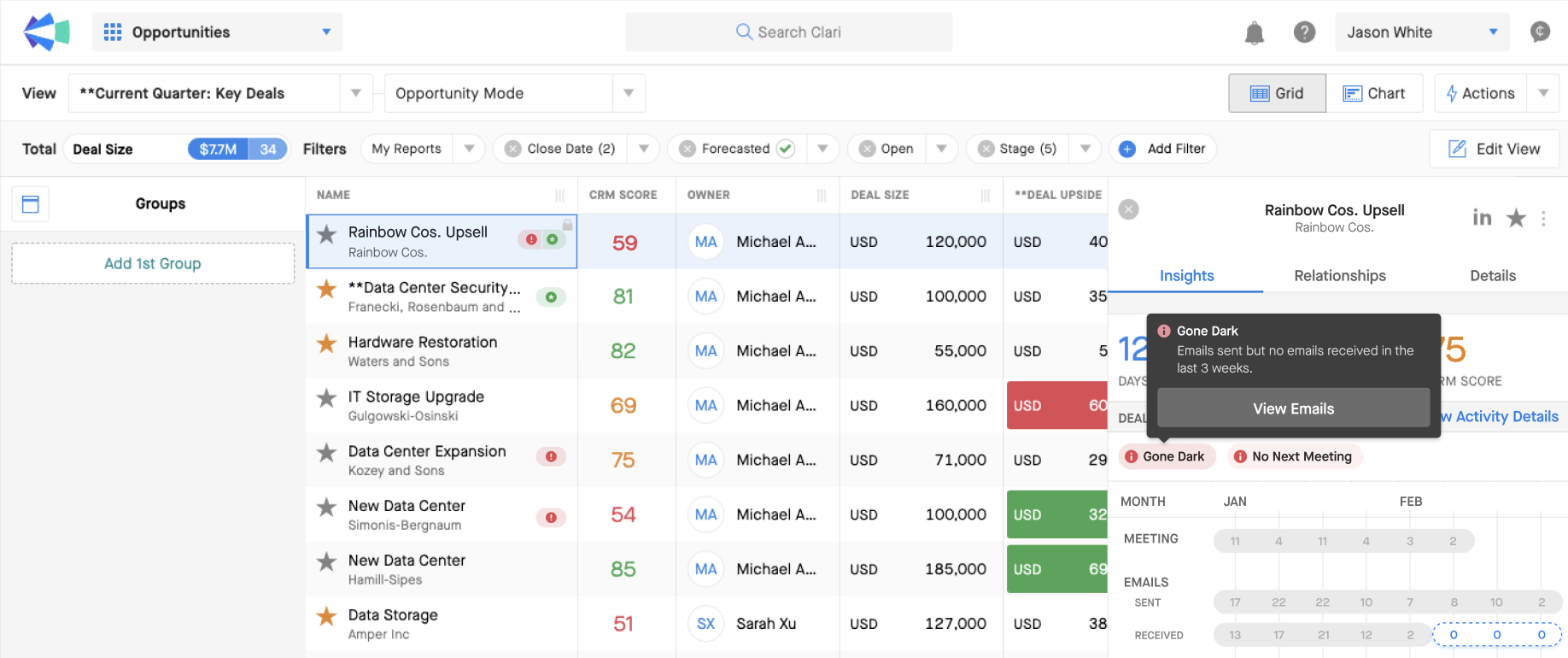Click red alert badge on Rainbow Cos. Upsell
The image size is (1568, 658).
[x=532, y=239]
